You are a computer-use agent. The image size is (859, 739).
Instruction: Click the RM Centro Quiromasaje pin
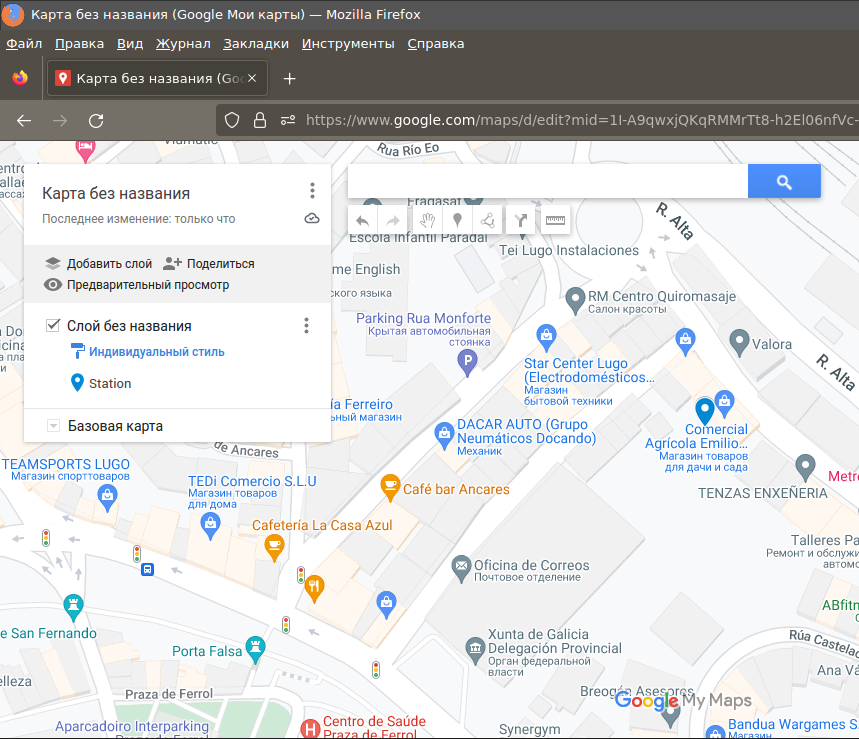[x=575, y=300]
